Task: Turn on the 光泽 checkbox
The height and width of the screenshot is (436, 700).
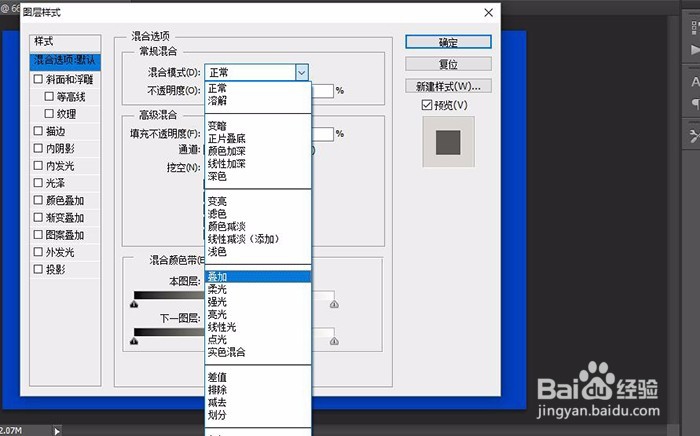Action: coord(38,183)
